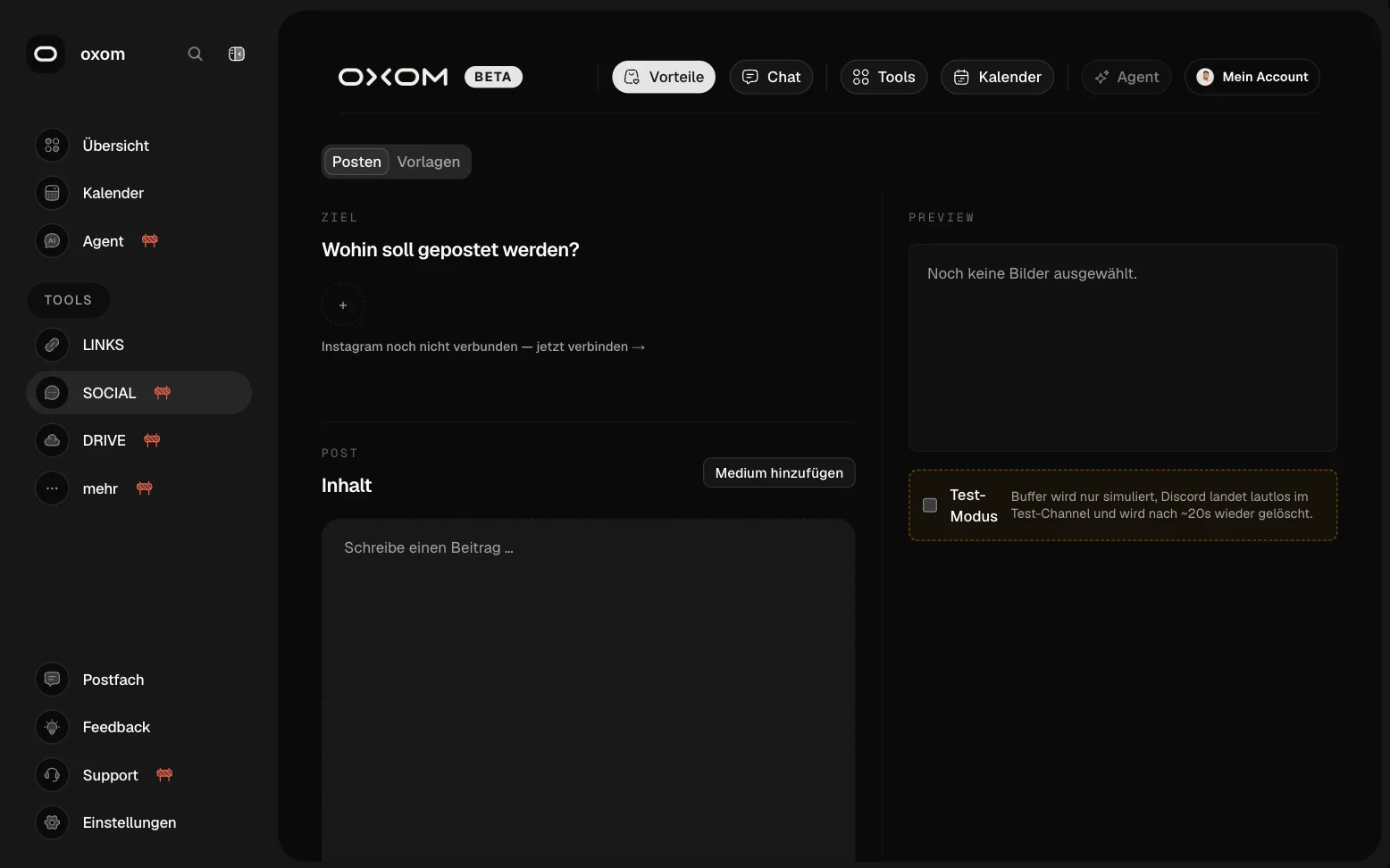1390x868 pixels.
Task: Open the LINKS tool icon
Action: click(52, 345)
